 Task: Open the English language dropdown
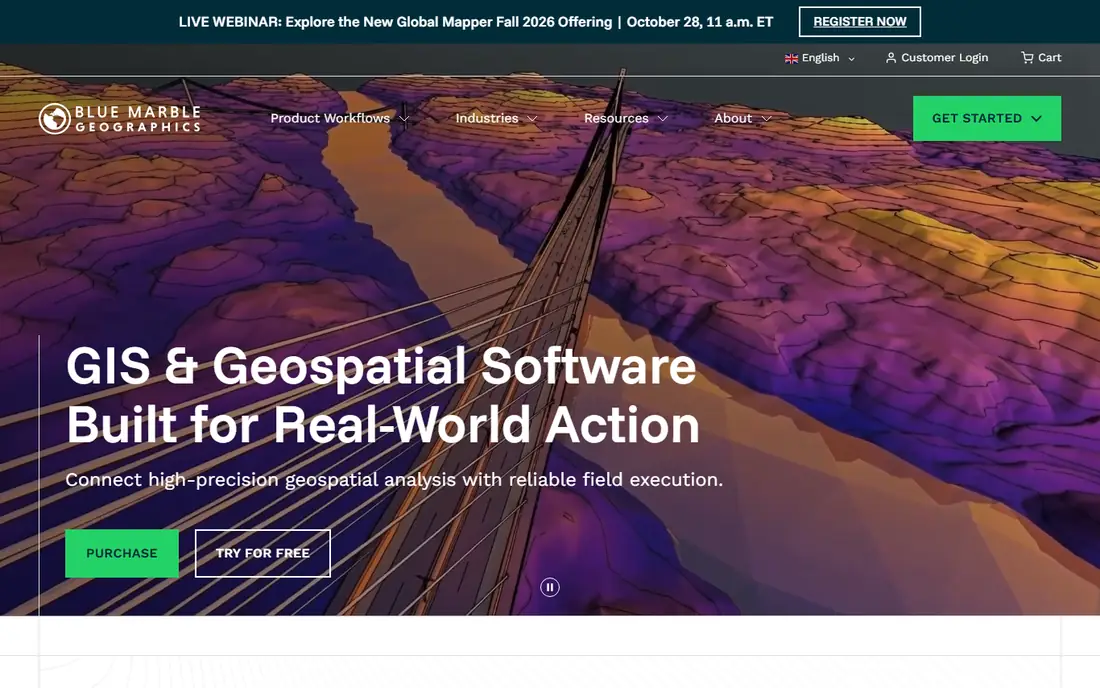point(820,58)
